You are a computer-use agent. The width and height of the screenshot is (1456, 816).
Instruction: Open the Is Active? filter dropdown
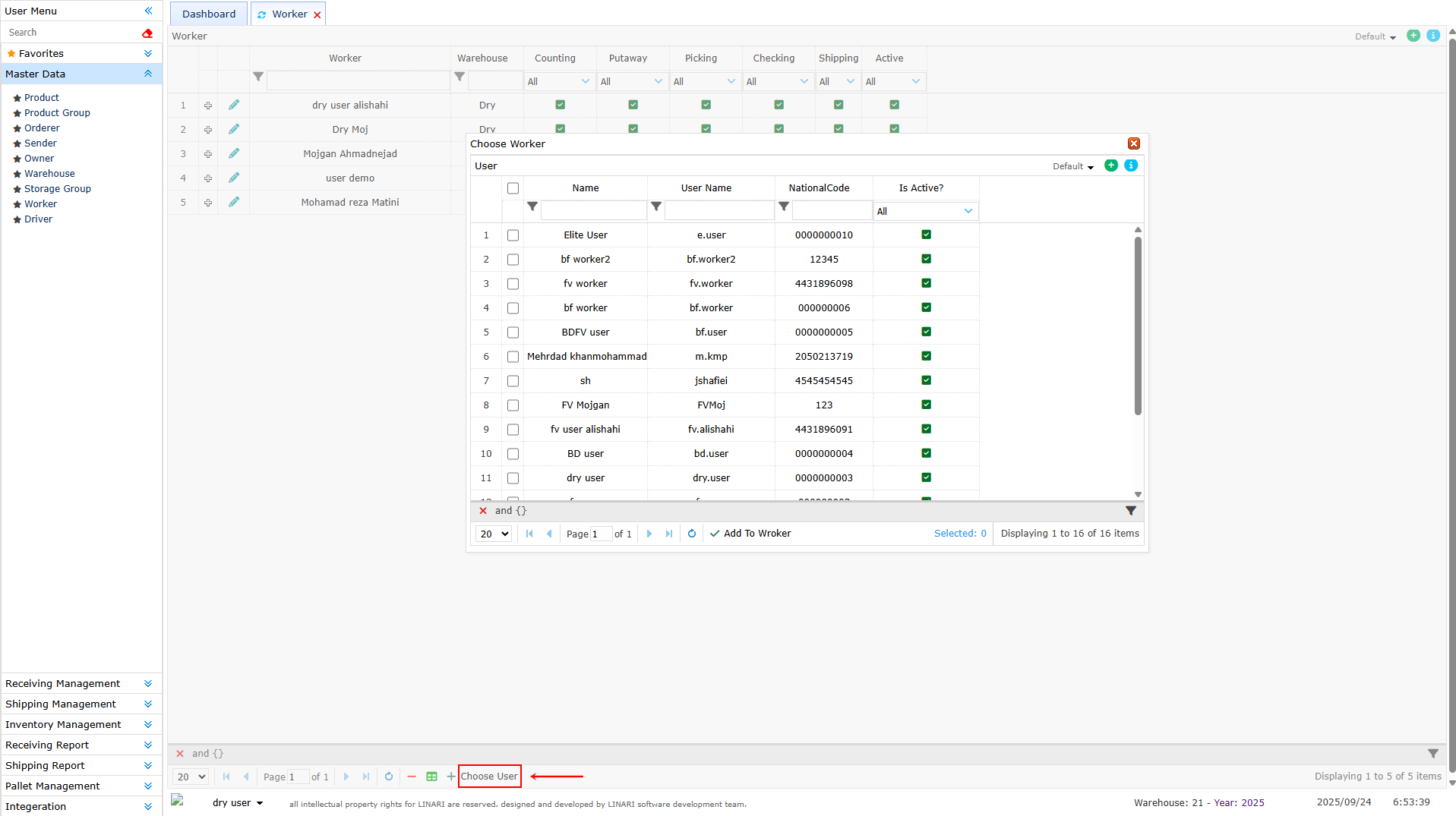pos(925,211)
